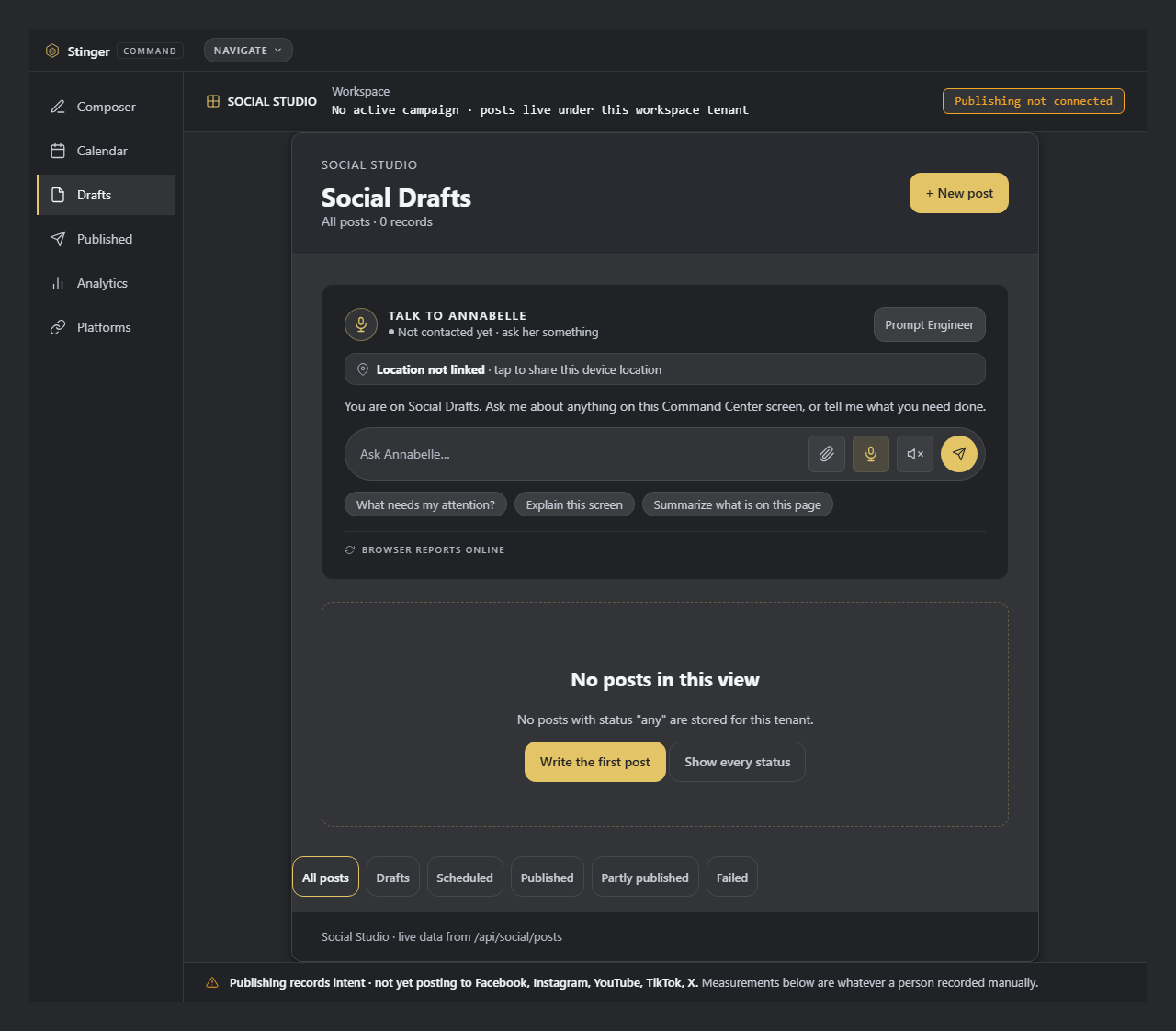Image resolution: width=1176 pixels, height=1031 pixels.
Task: Click the COMMAND badge next to Stinger
Action: [x=150, y=51]
